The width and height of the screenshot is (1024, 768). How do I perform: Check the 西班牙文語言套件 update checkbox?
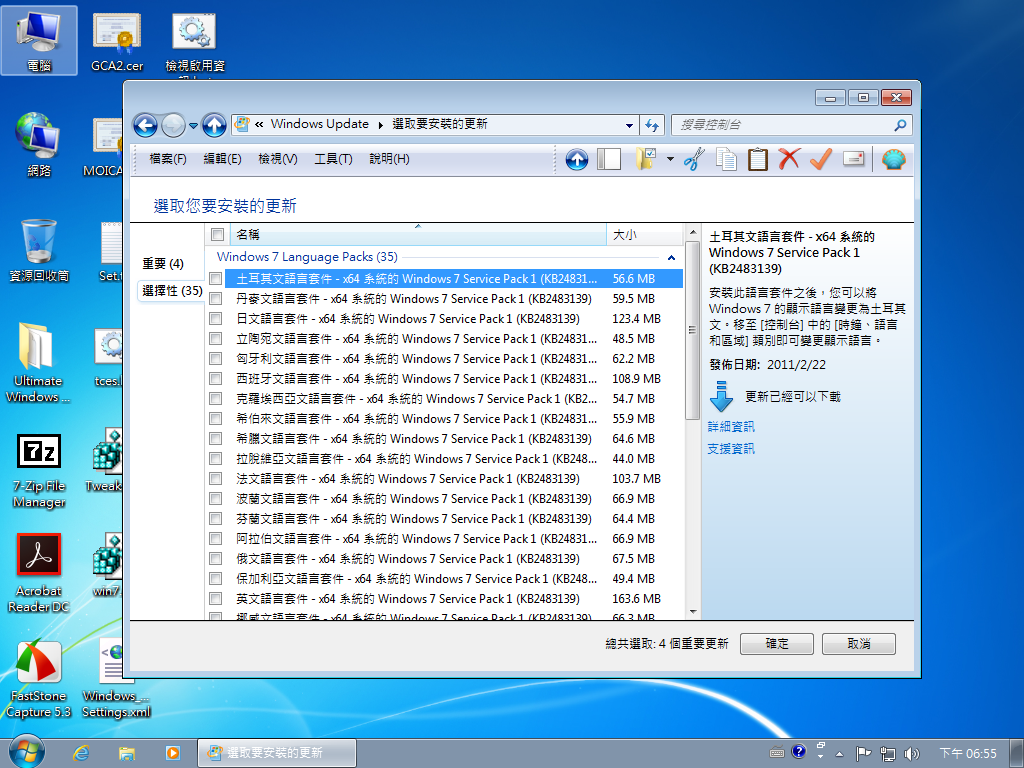tap(216, 379)
